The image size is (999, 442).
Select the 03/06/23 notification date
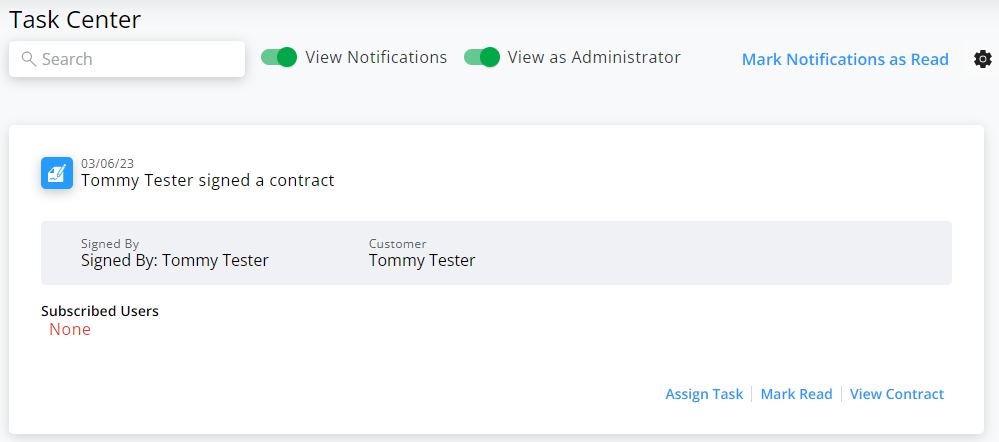coord(107,164)
